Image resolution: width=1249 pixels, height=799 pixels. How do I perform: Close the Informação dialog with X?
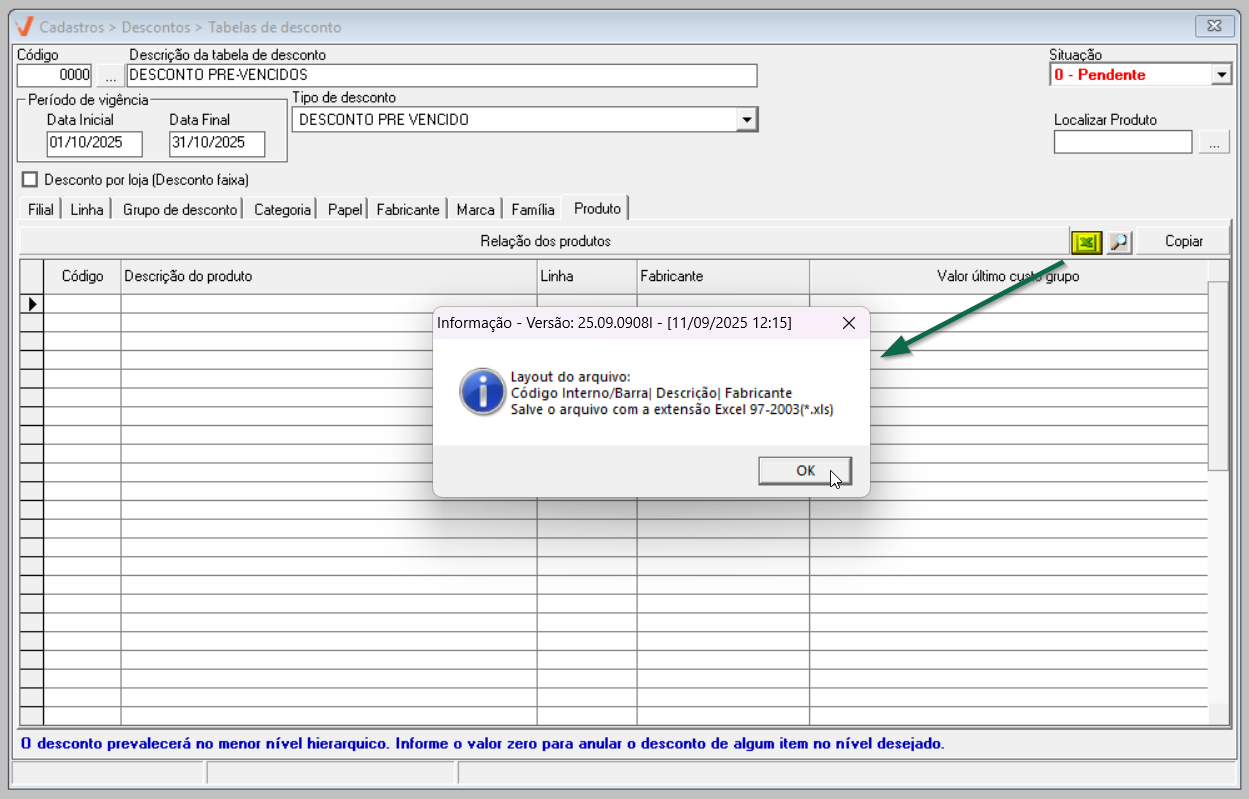pyautogui.click(x=848, y=323)
